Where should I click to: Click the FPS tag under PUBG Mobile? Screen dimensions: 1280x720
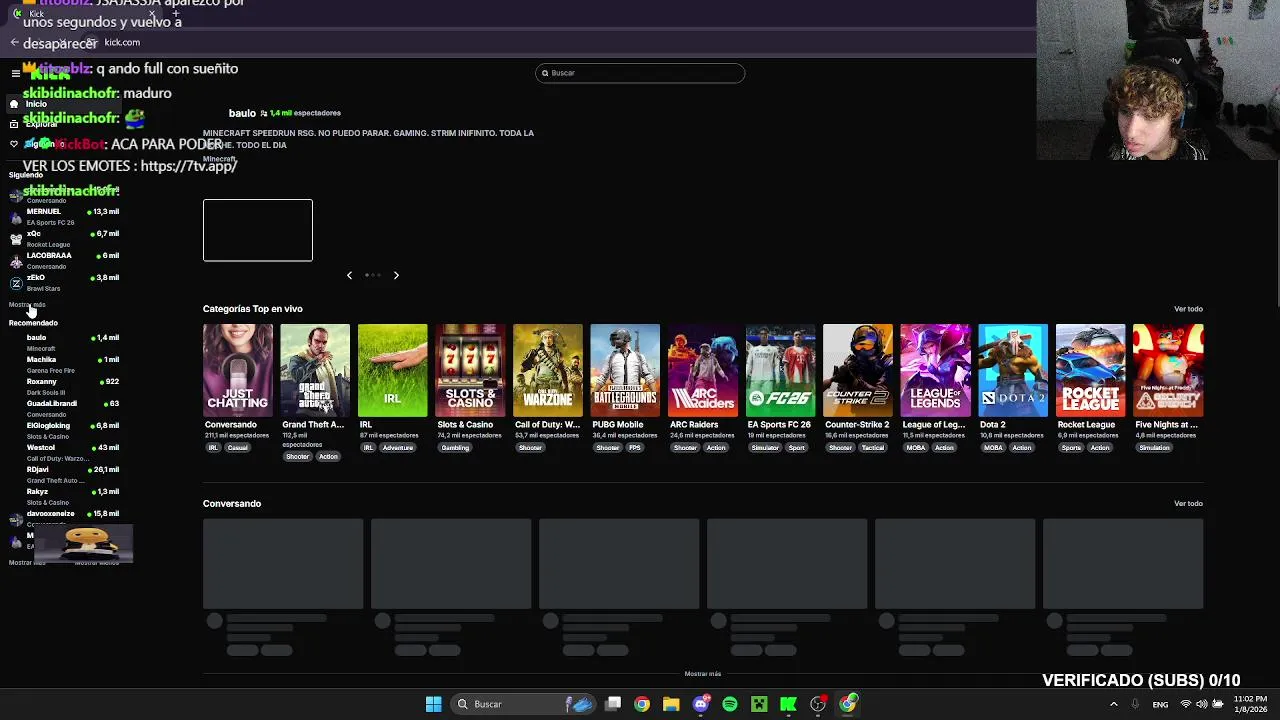pos(635,448)
